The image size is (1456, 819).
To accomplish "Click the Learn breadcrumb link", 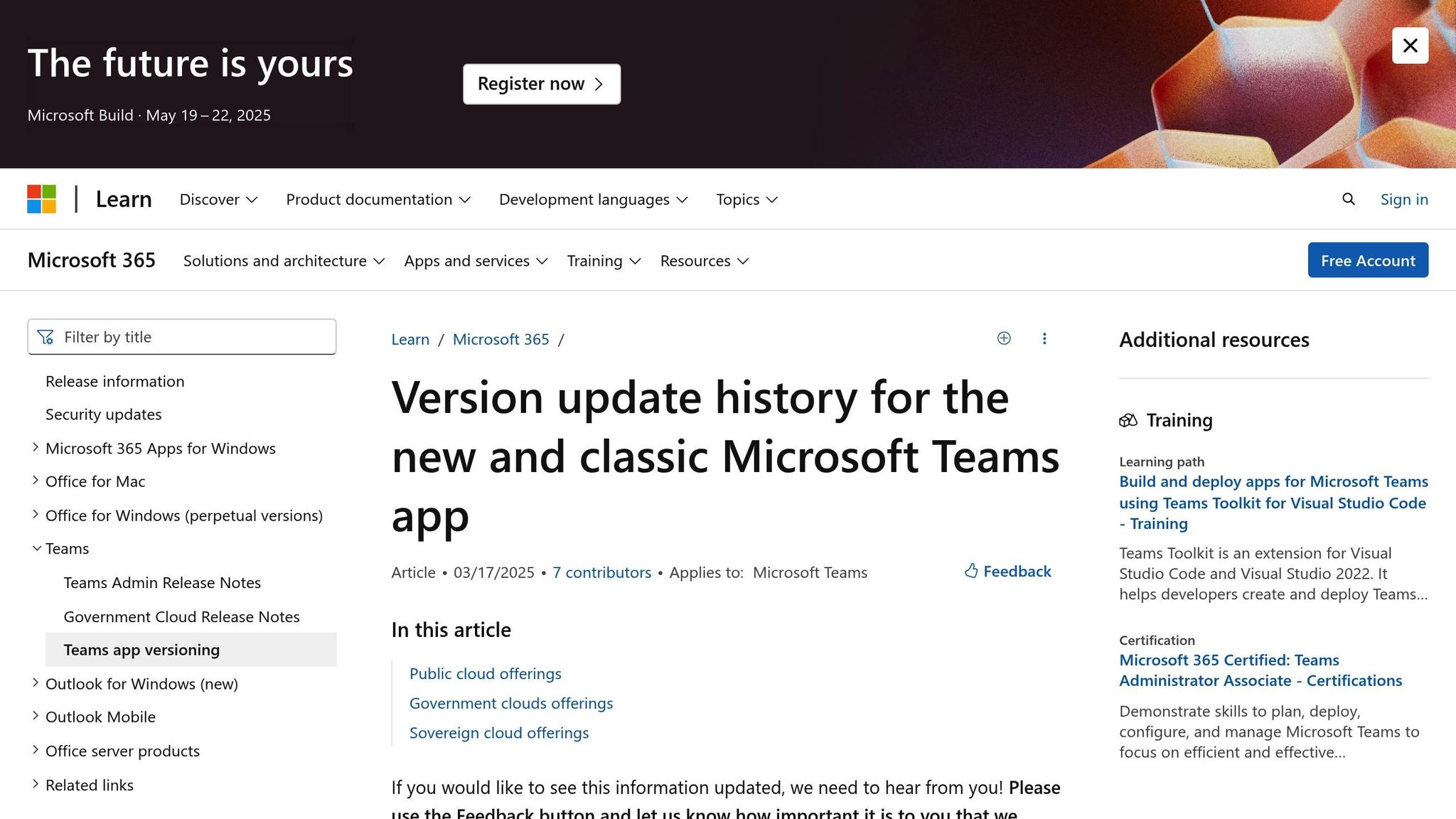I will click(410, 339).
